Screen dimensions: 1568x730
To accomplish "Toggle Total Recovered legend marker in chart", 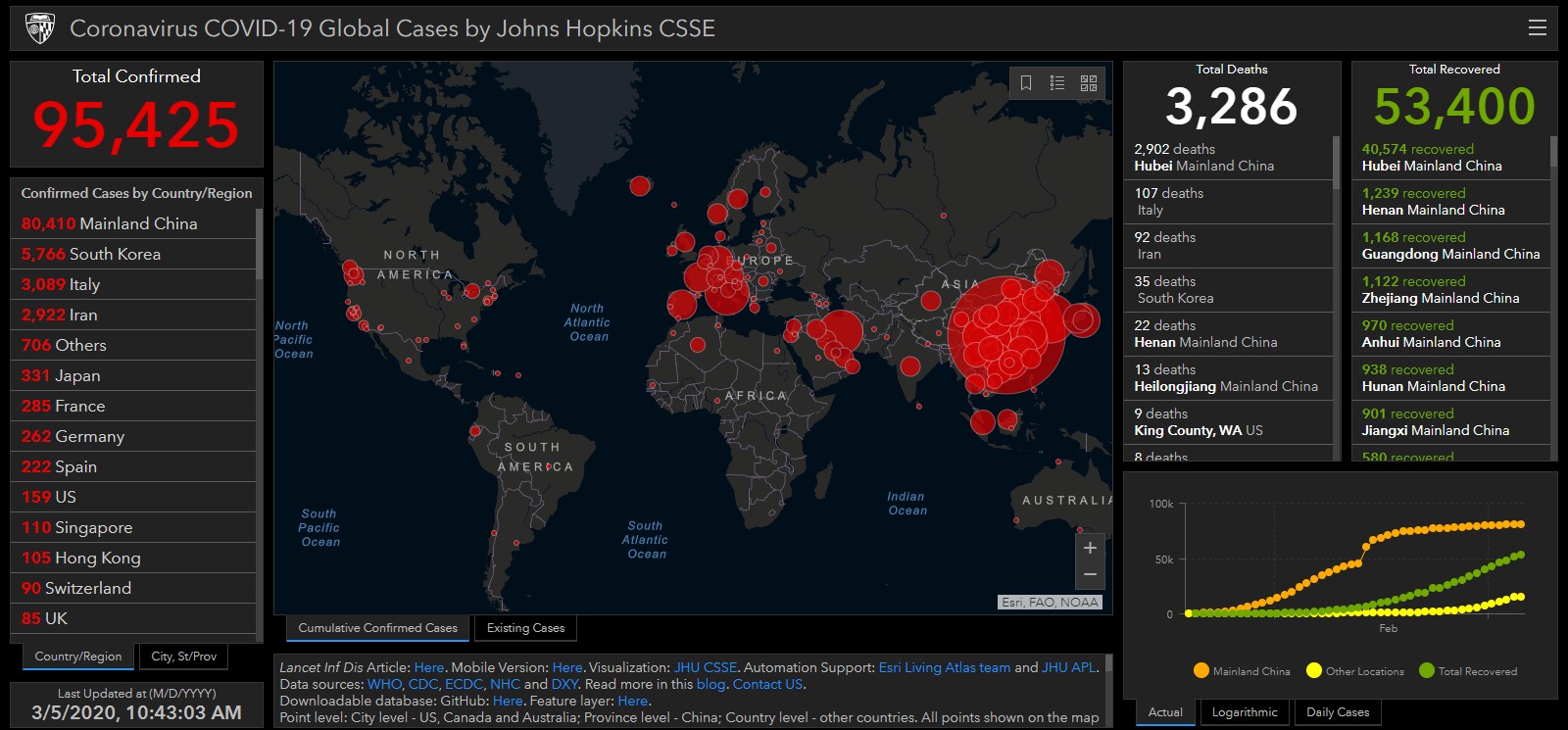I will 1427,671.
